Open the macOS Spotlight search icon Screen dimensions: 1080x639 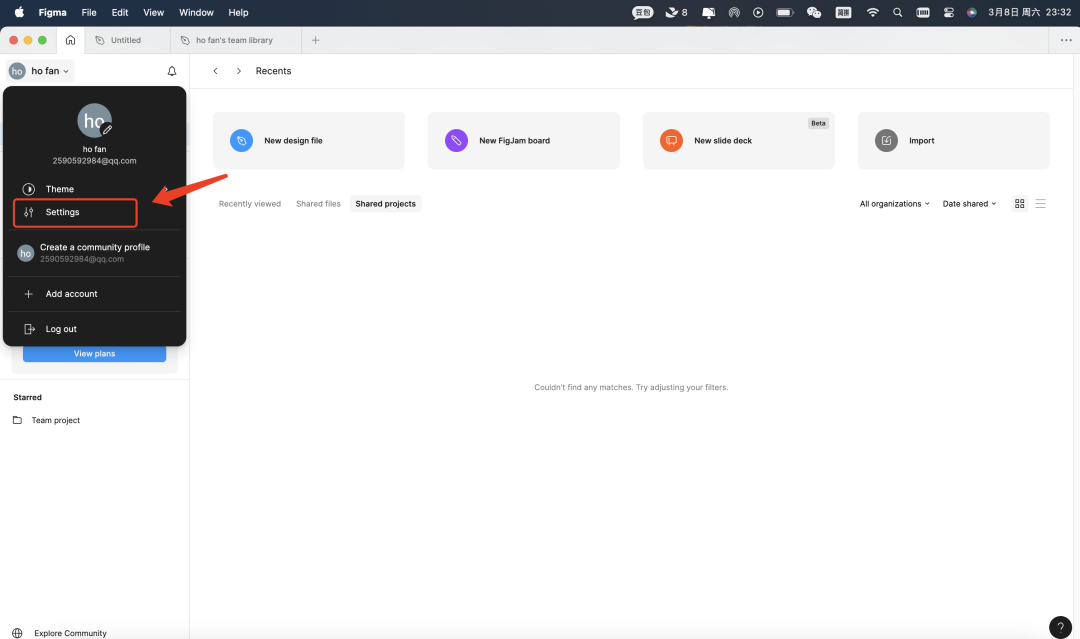coord(897,13)
